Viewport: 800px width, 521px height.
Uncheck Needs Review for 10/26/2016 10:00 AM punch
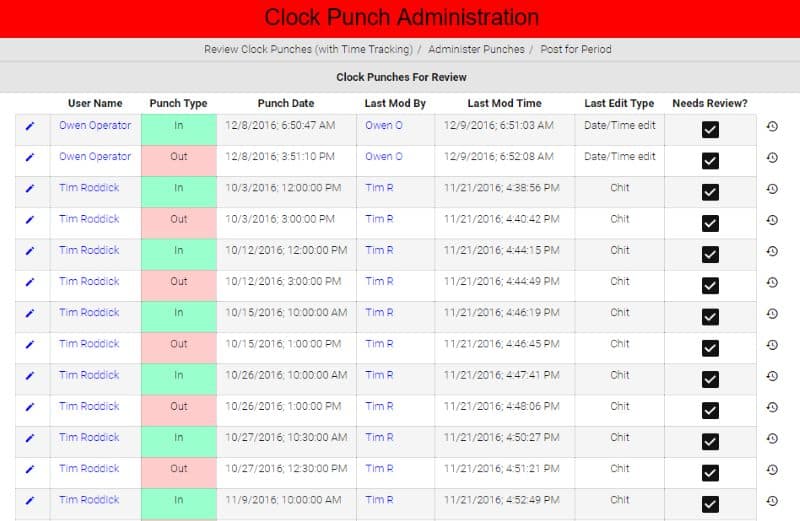[710, 379]
